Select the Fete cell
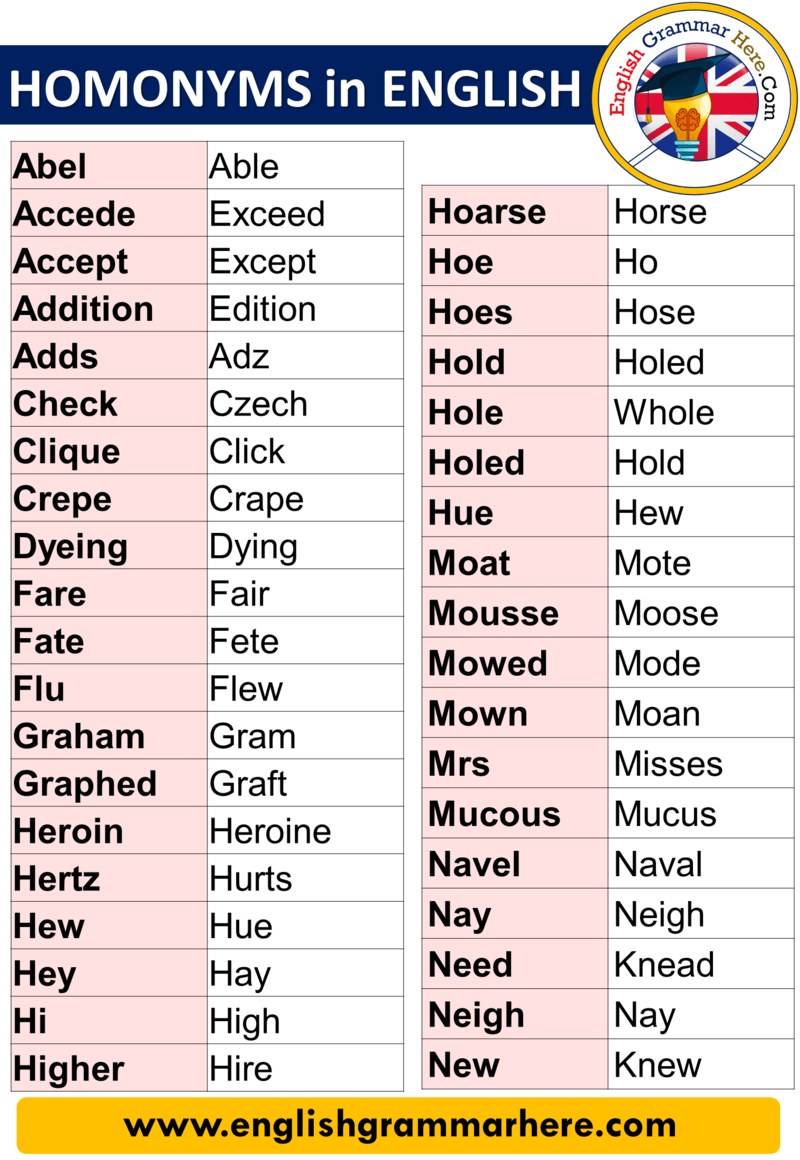This screenshot has height=1160, width=800. 306,641
